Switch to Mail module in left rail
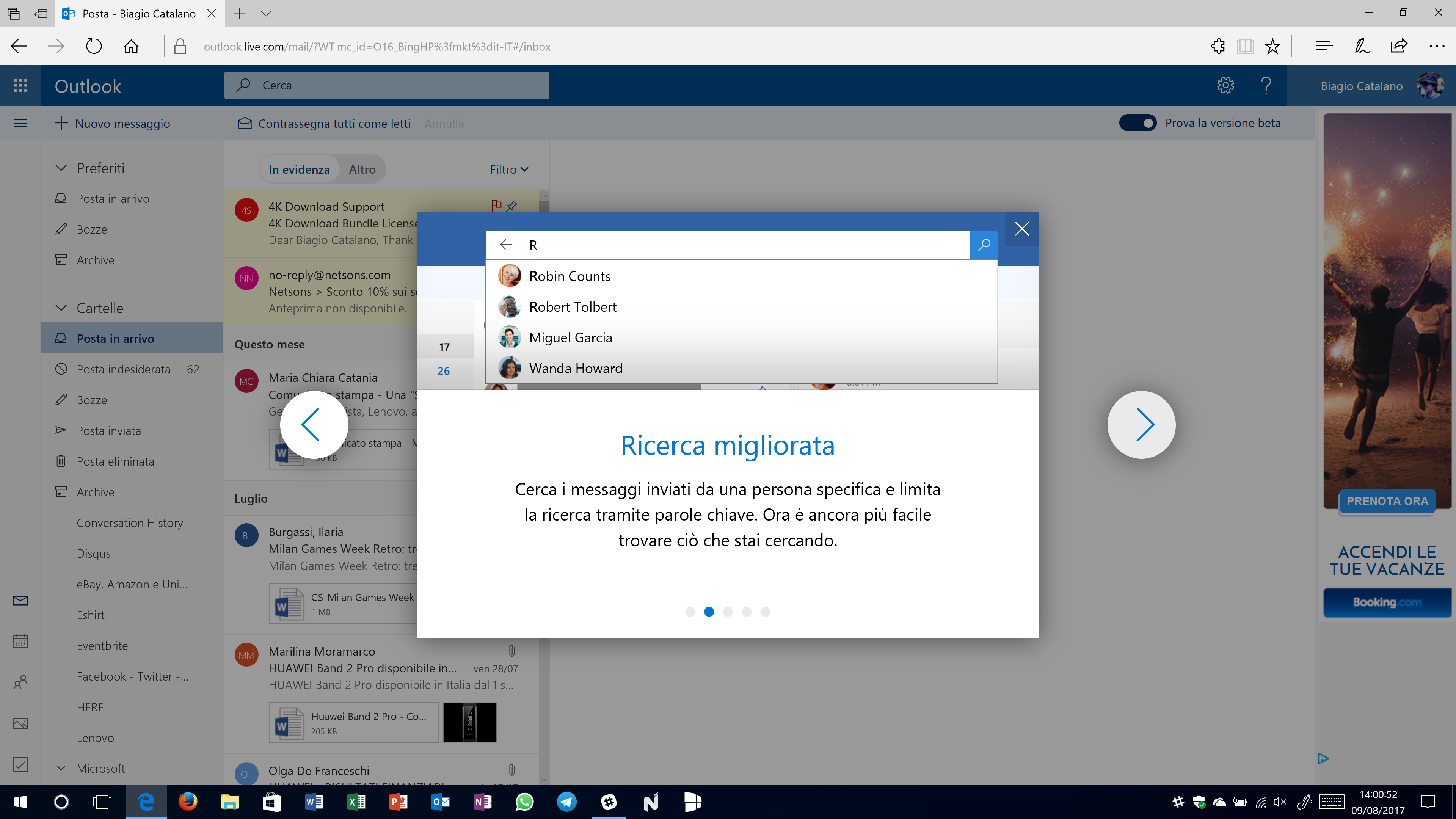Screen dimensions: 1456x819 [20, 600]
